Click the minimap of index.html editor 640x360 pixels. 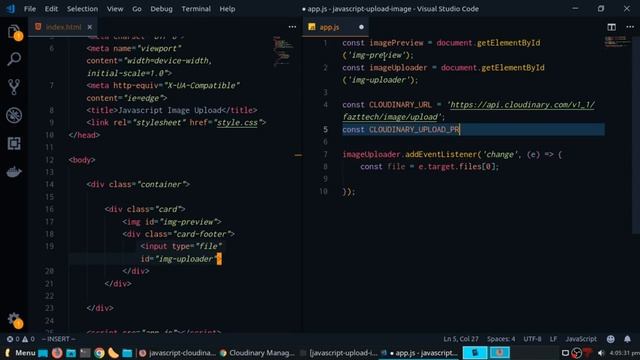283,51
